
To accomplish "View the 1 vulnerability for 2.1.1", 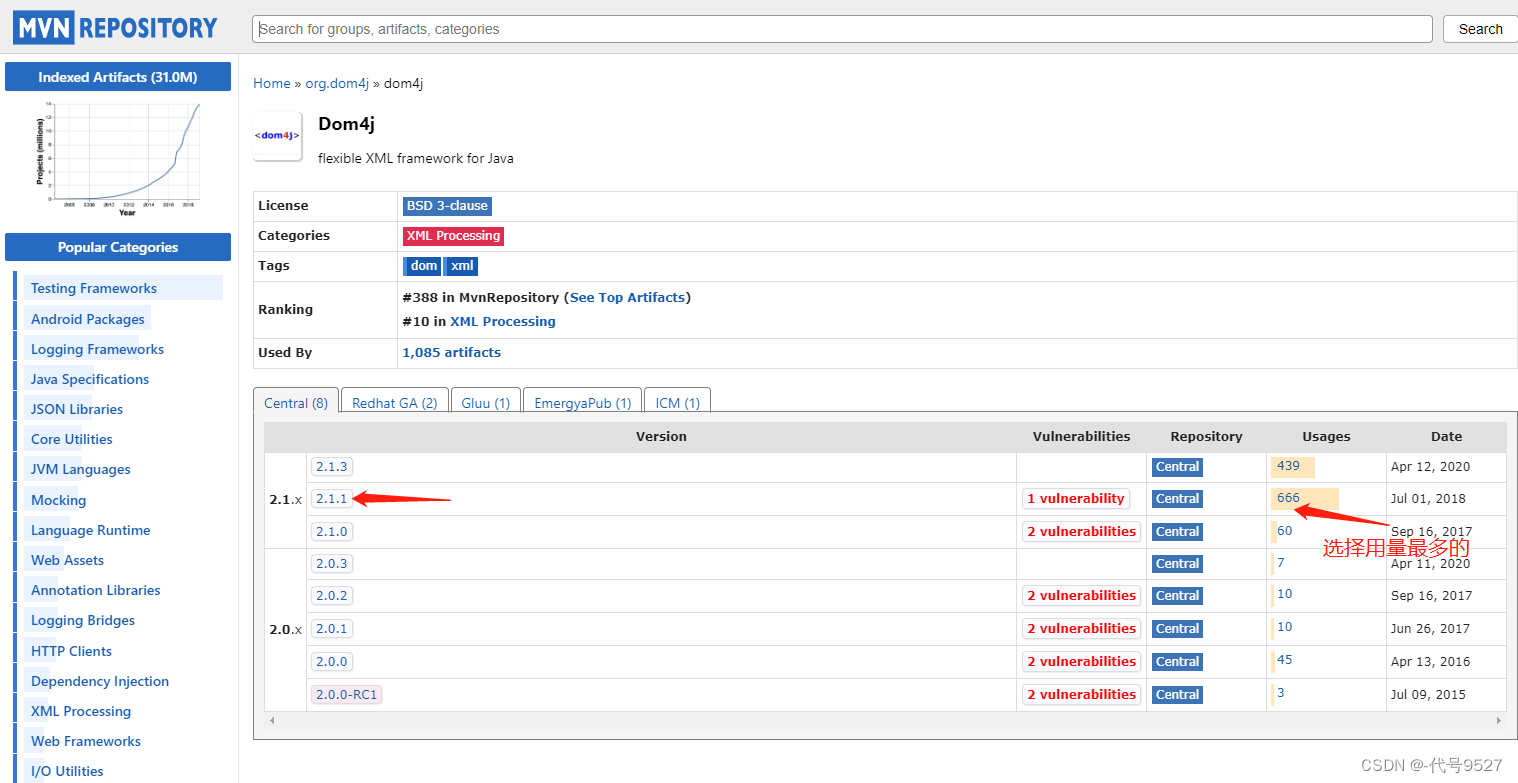I will pos(1076,499).
